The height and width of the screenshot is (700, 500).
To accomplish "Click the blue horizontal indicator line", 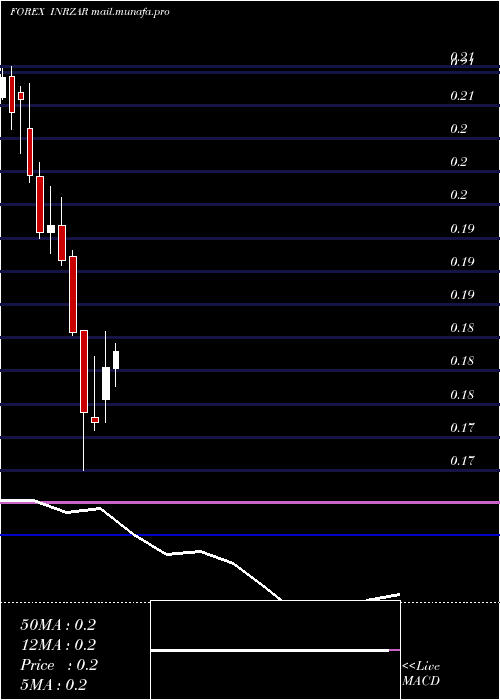I will click(250, 535).
